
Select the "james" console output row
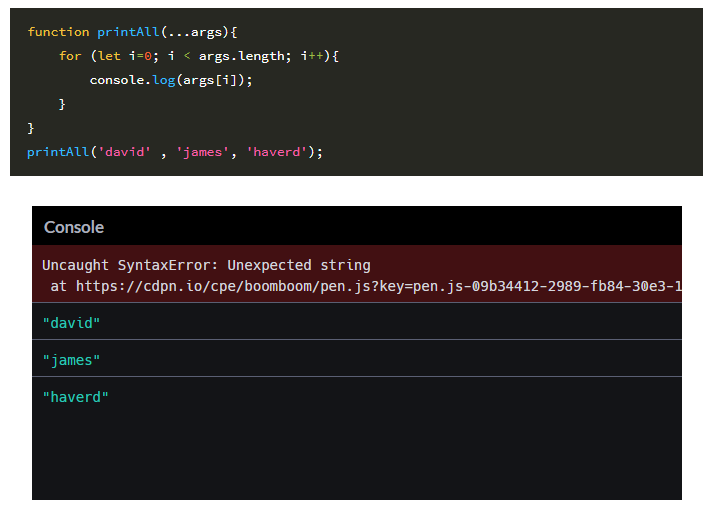click(x=357, y=359)
